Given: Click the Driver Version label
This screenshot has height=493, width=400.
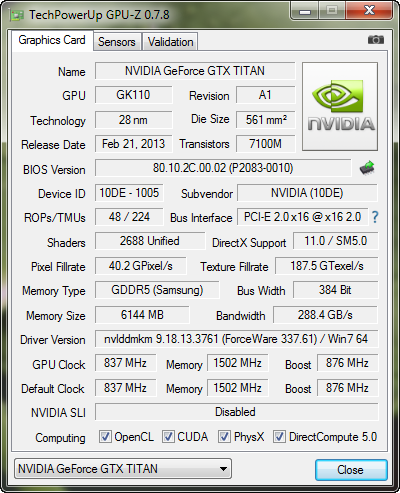Looking at the screenshot, I should [53, 340].
